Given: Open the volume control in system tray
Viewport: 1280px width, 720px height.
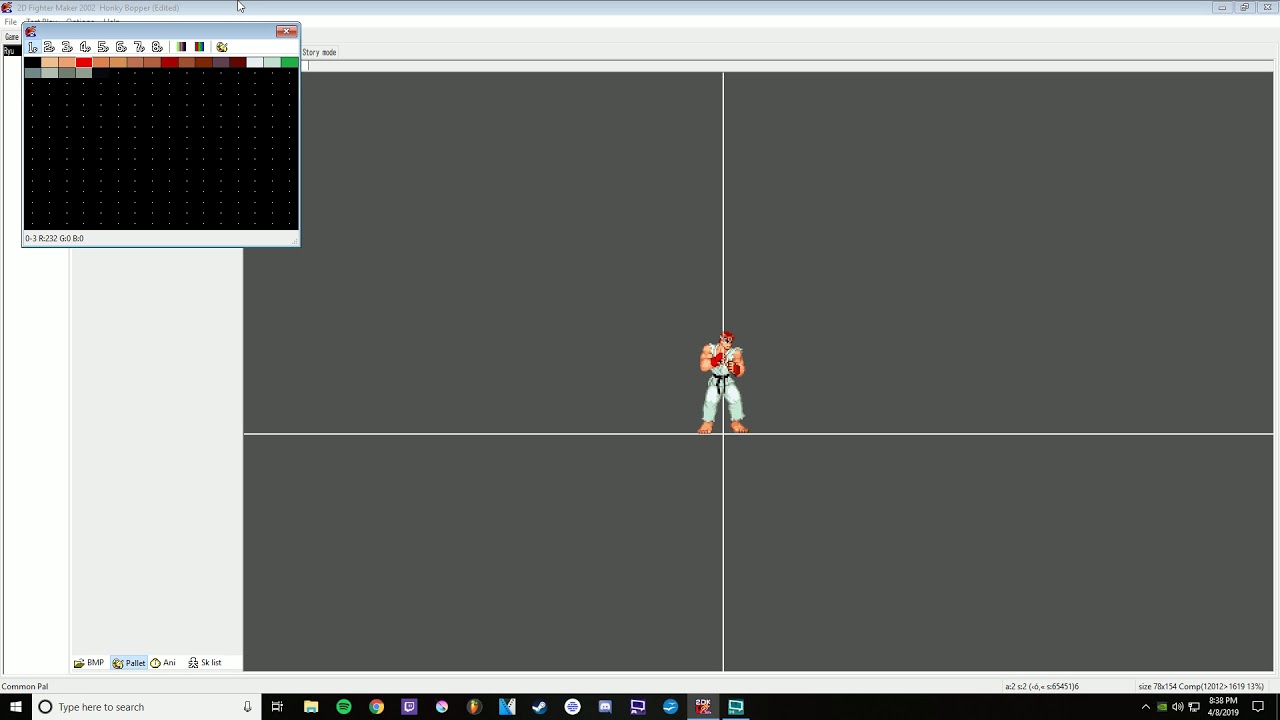Looking at the screenshot, I should pyautogui.click(x=1178, y=707).
